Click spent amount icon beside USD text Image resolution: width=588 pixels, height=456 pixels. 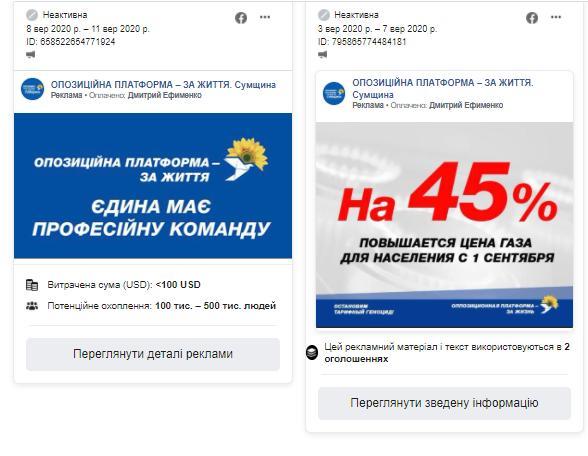pyautogui.click(x=32, y=285)
